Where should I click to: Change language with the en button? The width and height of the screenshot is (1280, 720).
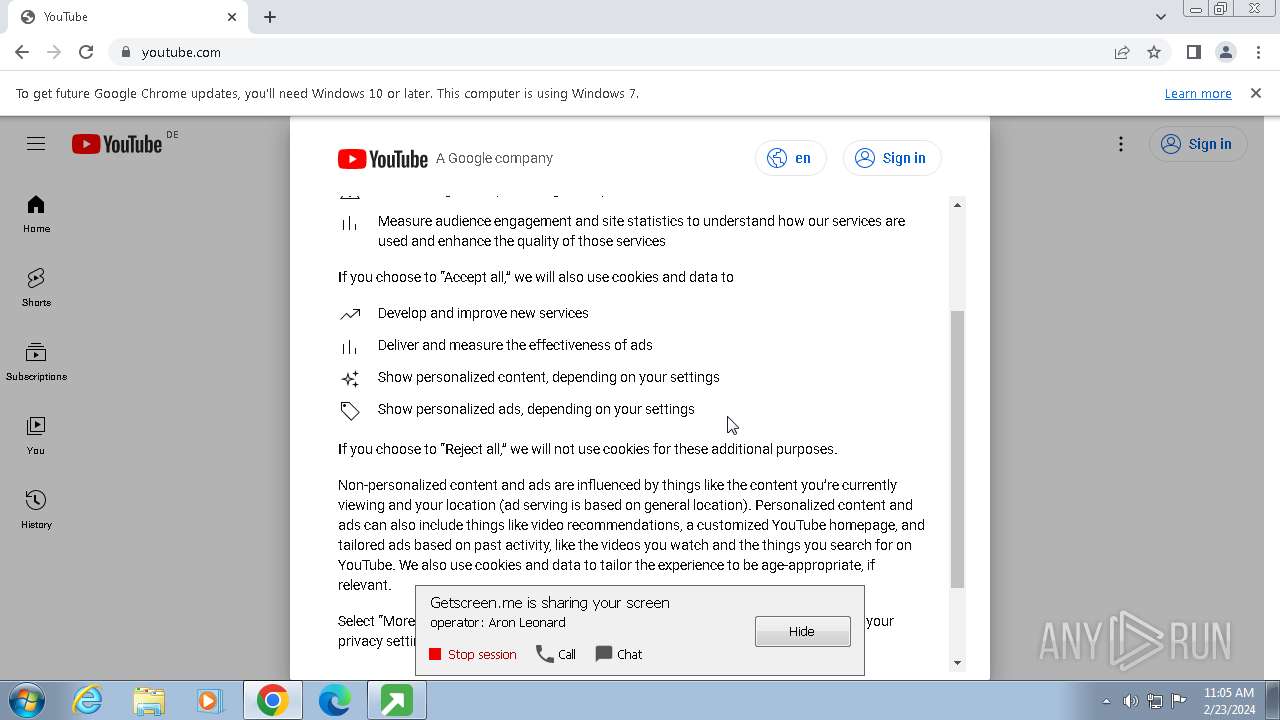tap(790, 158)
